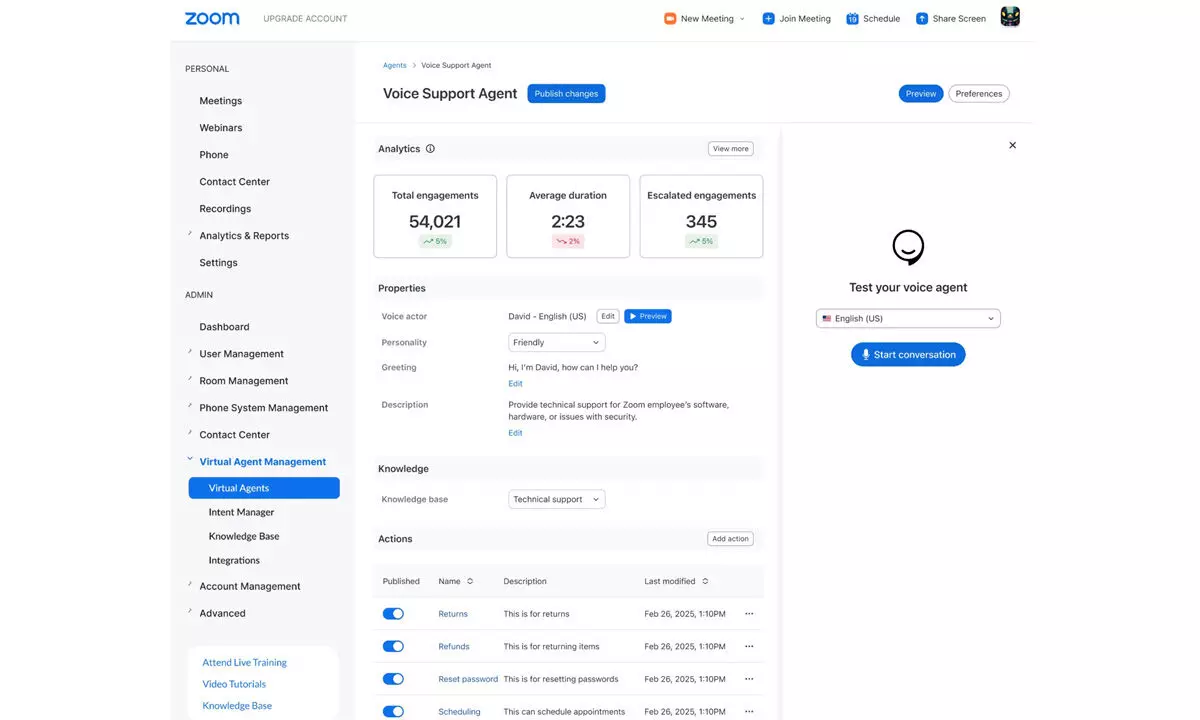Click the Publish changes button
This screenshot has width=1200, height=720.
coord(566,94)
